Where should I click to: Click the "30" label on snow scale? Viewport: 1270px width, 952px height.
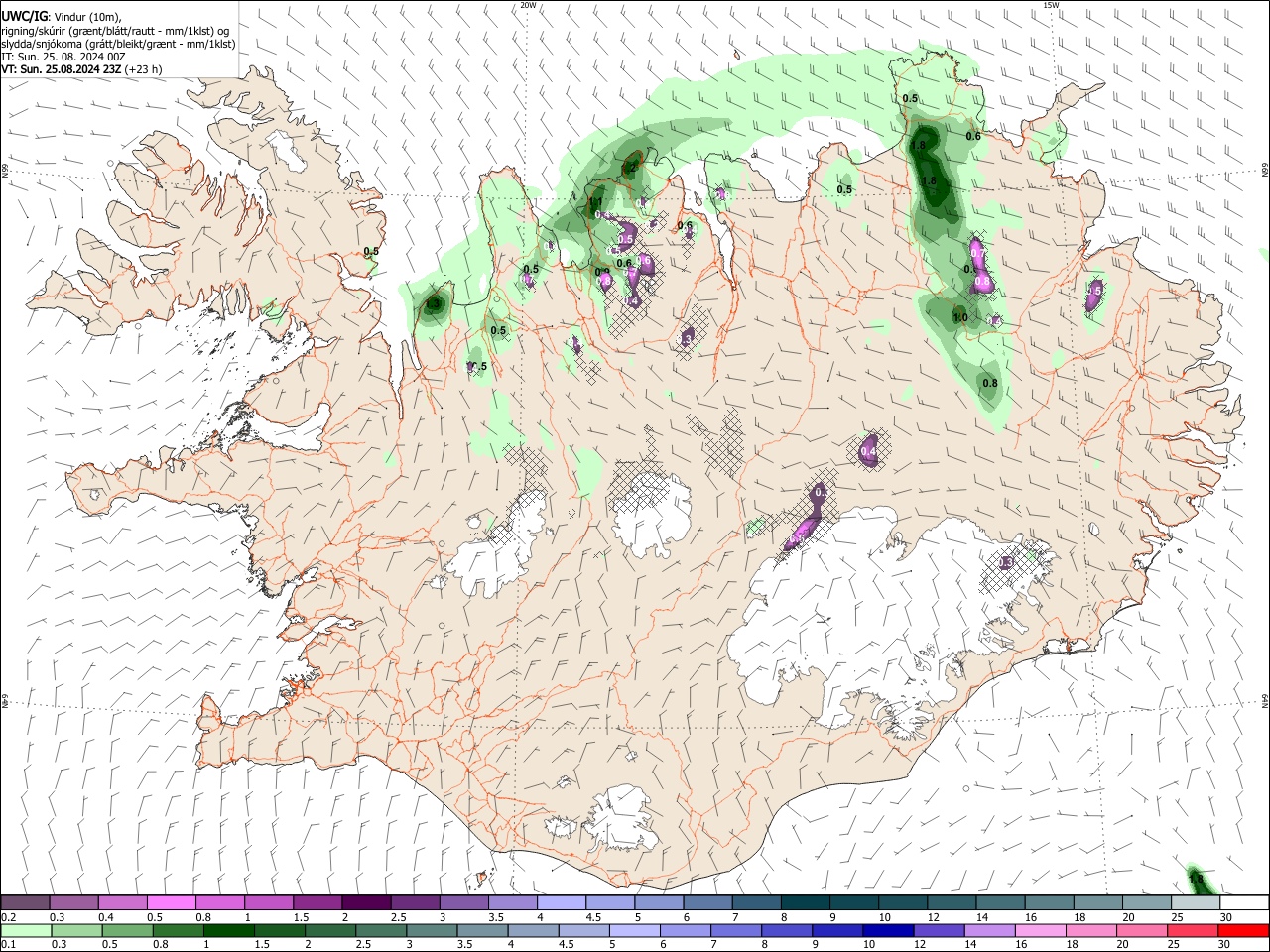(x=1225, y=917)
